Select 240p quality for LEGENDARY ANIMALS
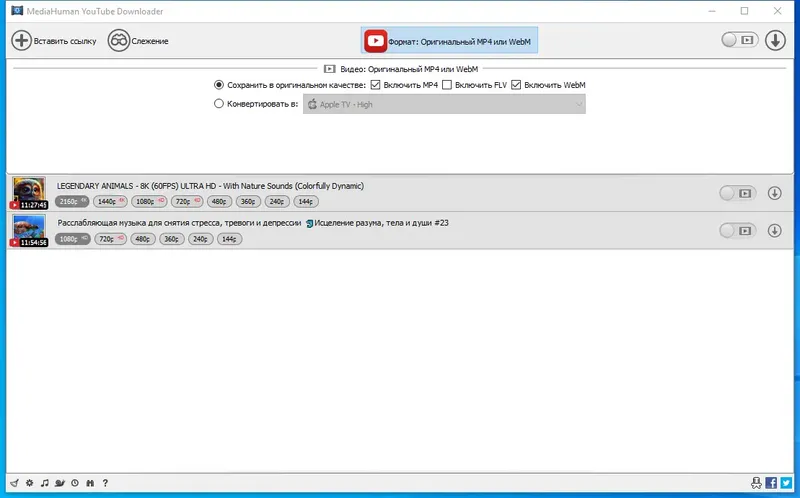 [x=278, y=202]
